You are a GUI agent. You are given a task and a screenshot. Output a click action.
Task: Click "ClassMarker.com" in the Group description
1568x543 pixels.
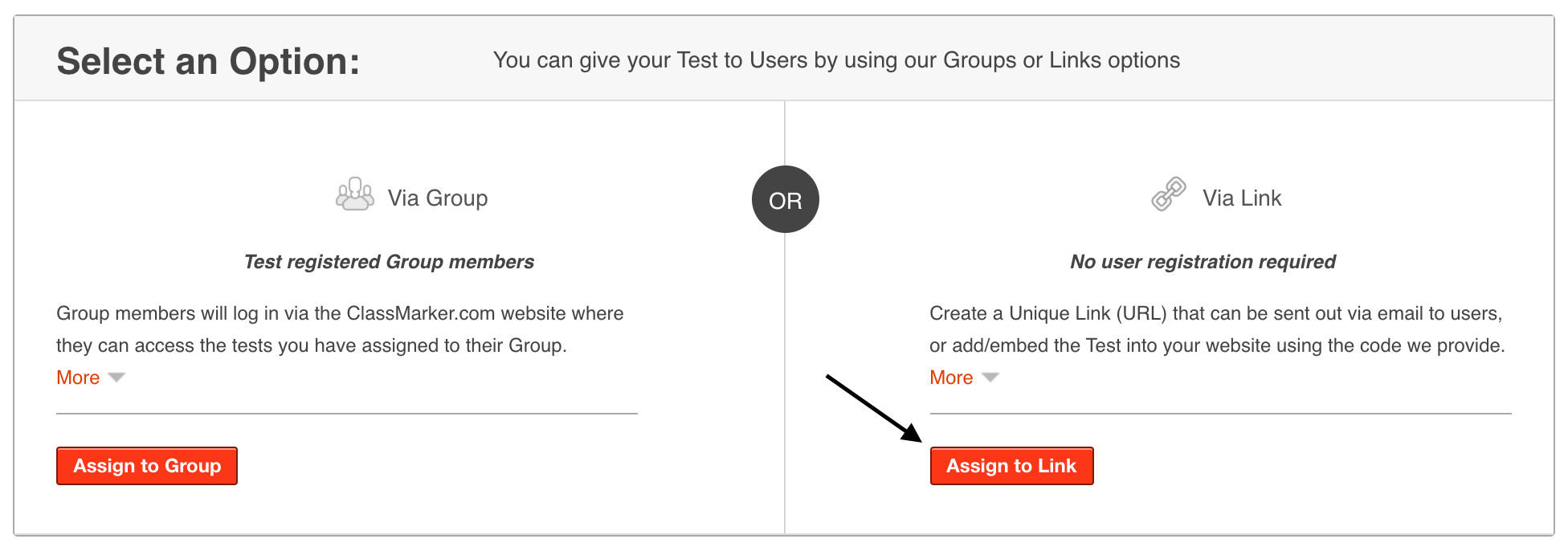pos(420,313)
